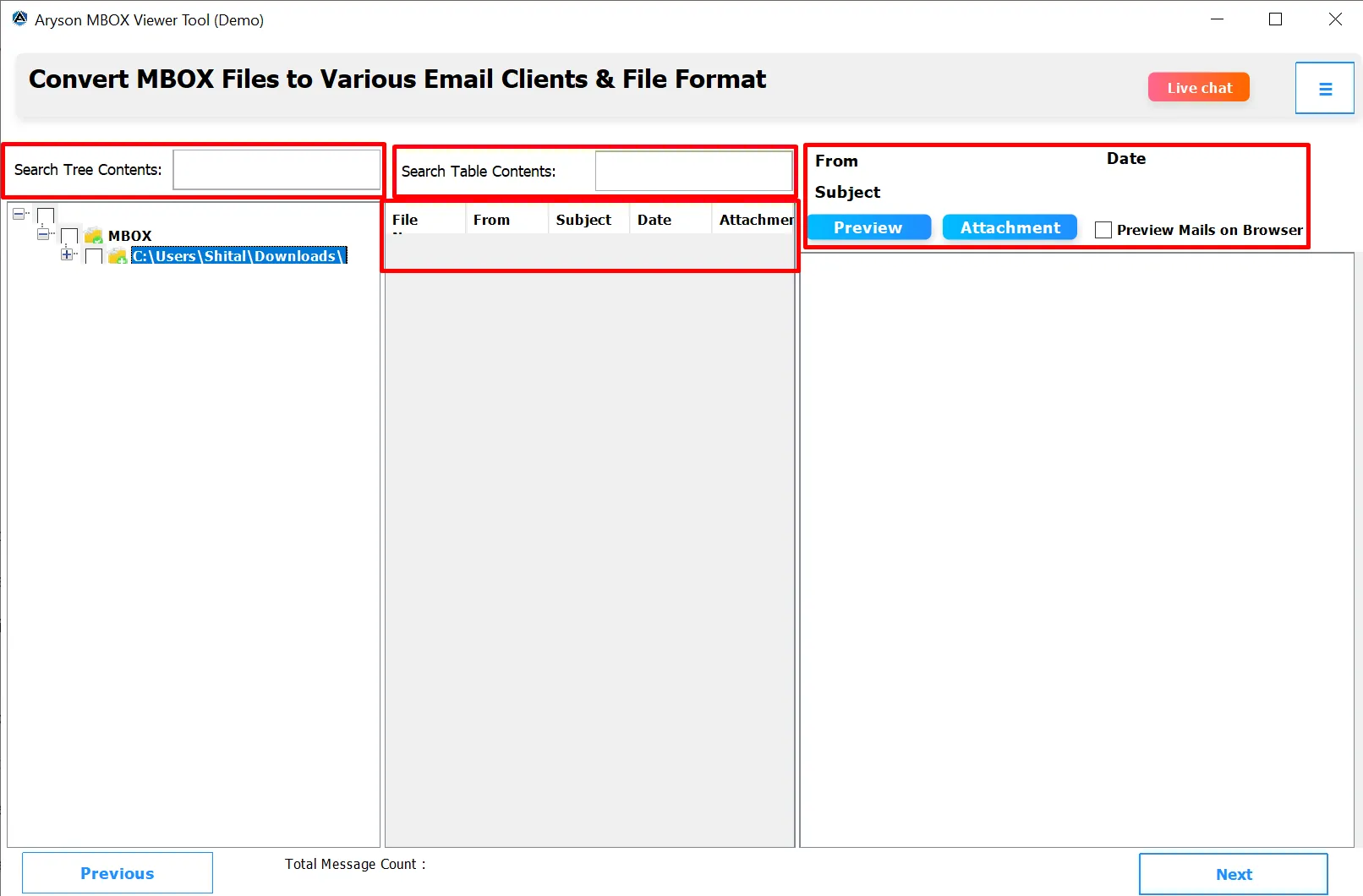Close the Aryson MBOX Viewer window
Screen dimensions: 1363x896
[1335, 19]
